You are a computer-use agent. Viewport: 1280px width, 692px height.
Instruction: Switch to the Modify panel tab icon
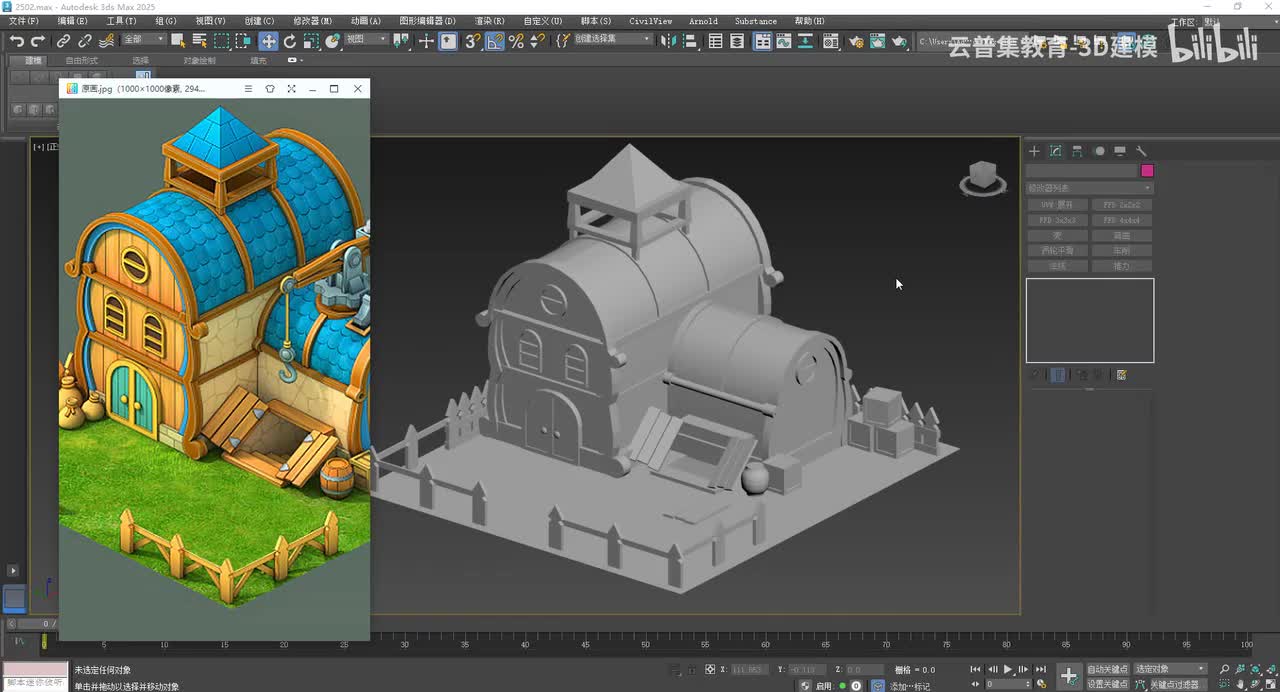(1055, 151)
